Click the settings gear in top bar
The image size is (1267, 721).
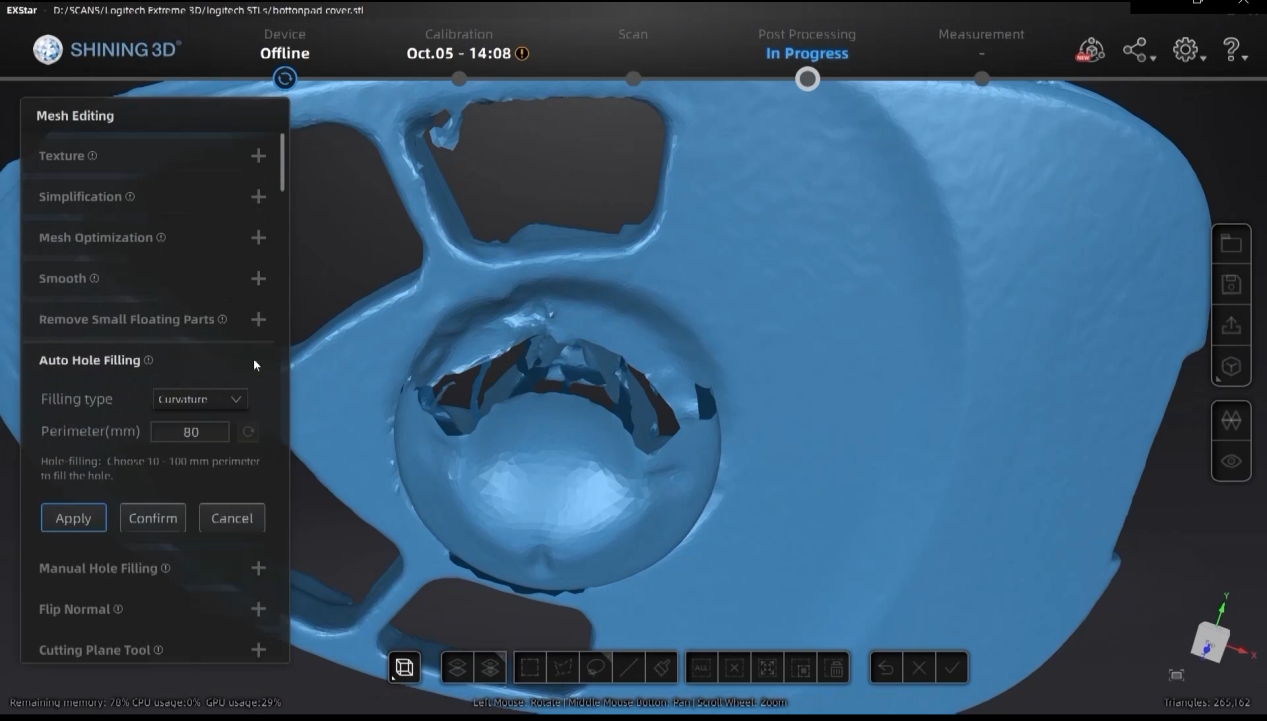(x=1186, y=48)
